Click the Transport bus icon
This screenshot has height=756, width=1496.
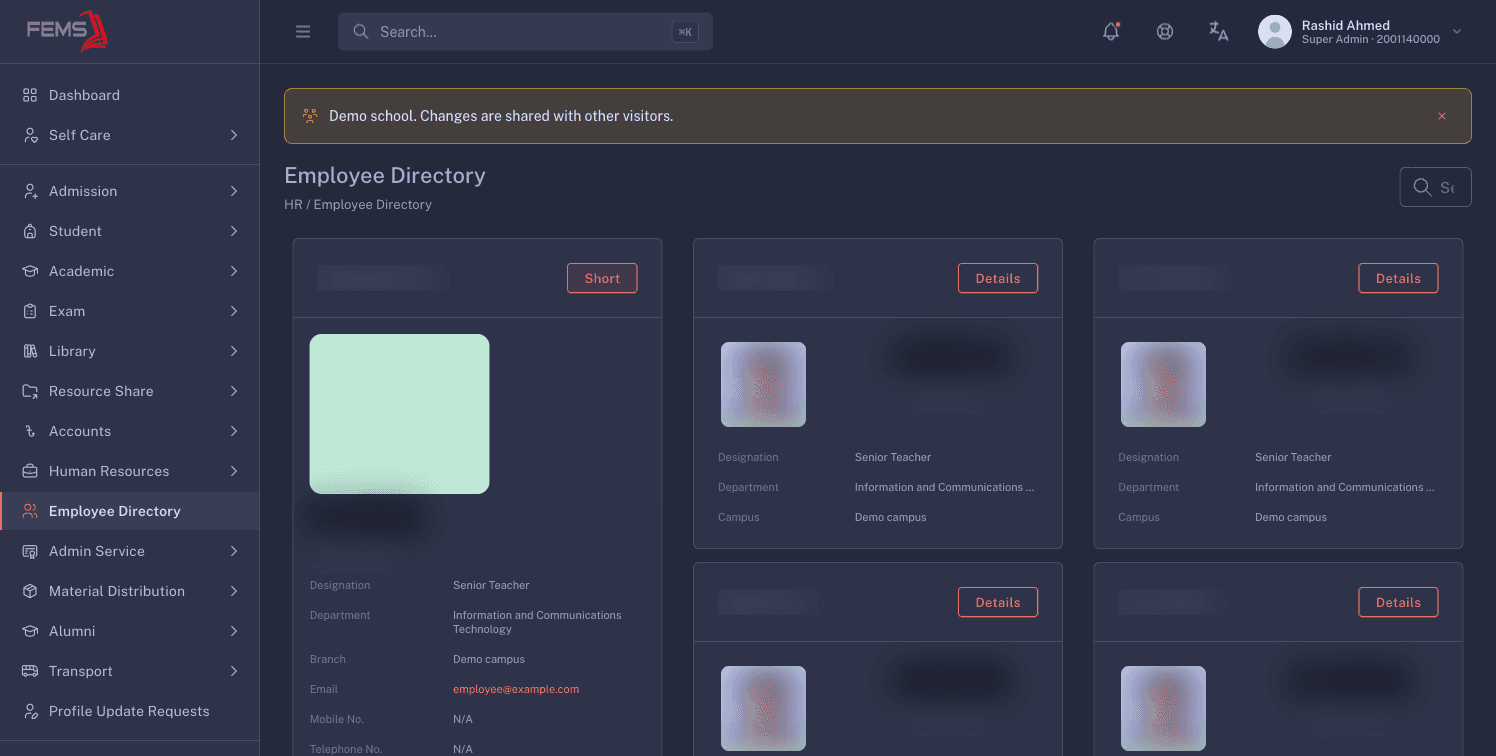tap(30, 671)
